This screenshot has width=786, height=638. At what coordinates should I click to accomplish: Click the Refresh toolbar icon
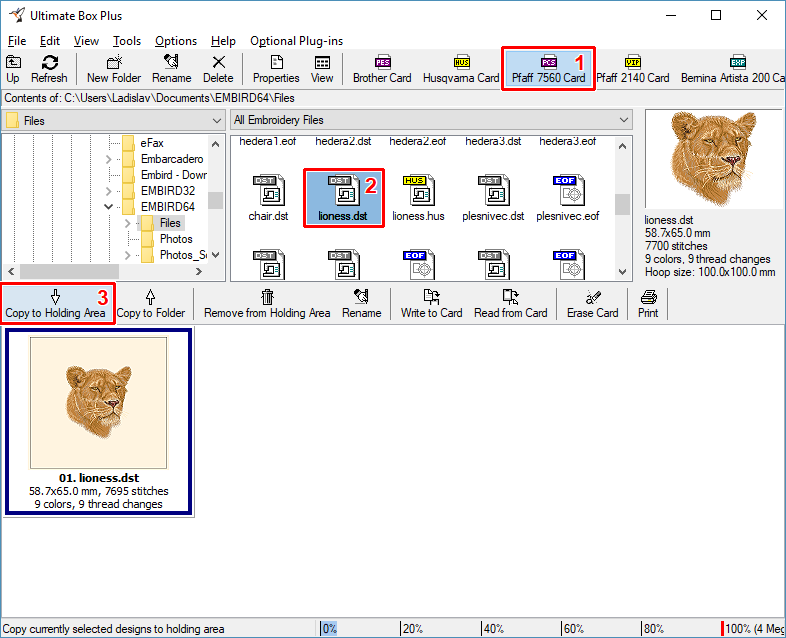[x=49, y=69]
